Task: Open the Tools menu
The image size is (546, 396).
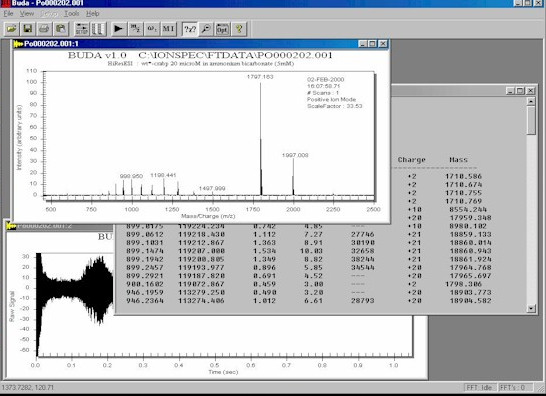Action: coord(71,14)
